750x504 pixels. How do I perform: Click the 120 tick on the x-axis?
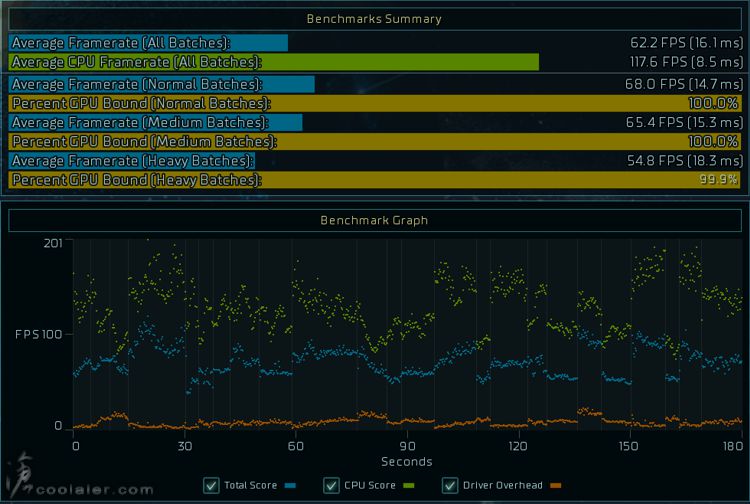pyautogui.click(x=518, y=446)
